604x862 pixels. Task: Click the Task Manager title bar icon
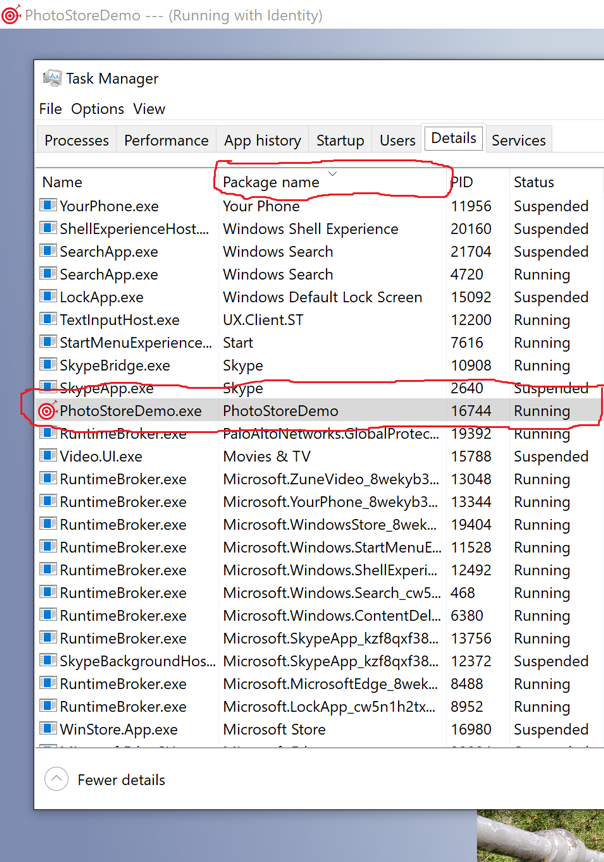tap(52, 78)
